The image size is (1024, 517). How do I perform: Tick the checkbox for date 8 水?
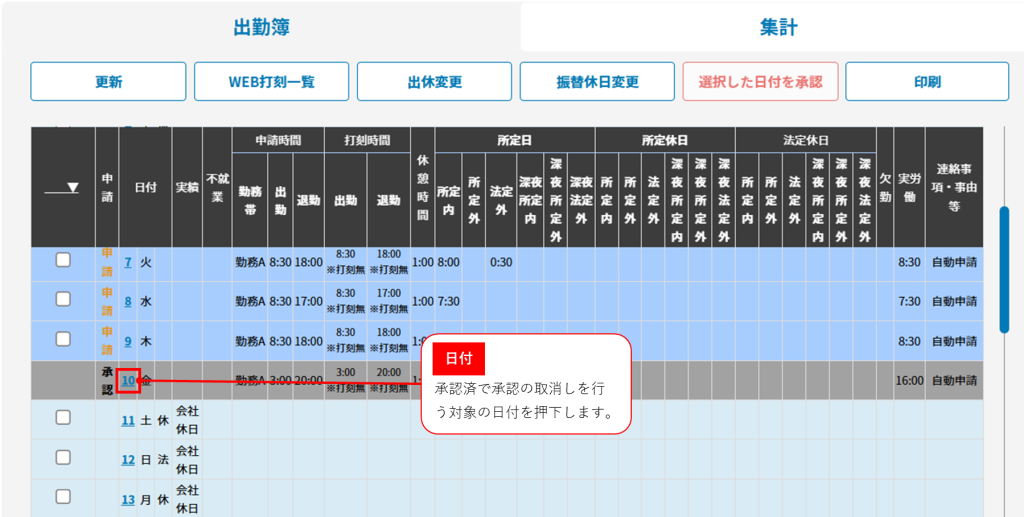pyautogui.click(x=63, y=299)
